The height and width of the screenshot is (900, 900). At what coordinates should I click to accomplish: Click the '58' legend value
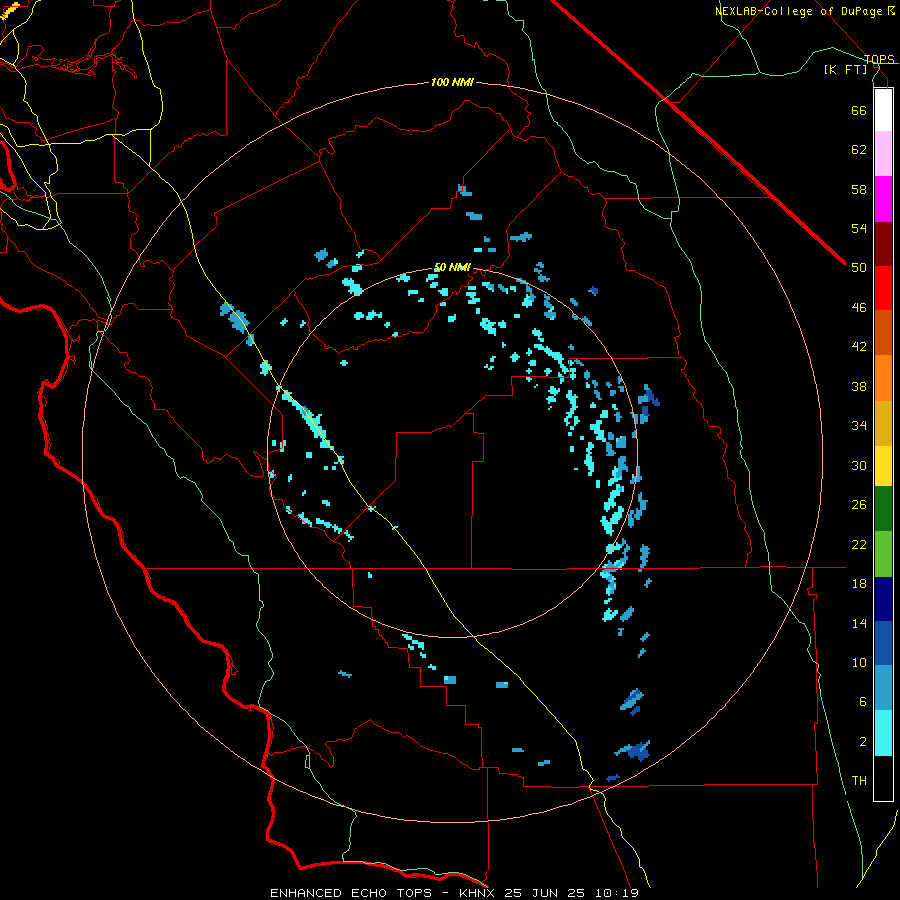click(859, 189)
